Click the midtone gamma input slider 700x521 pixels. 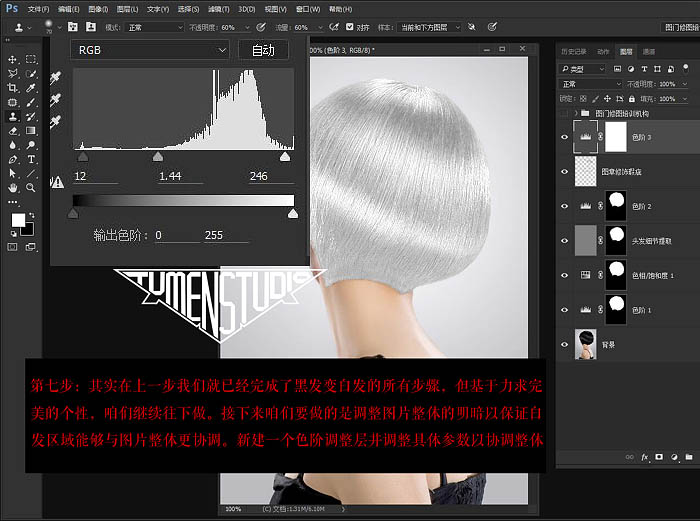[x=158, y=156]
